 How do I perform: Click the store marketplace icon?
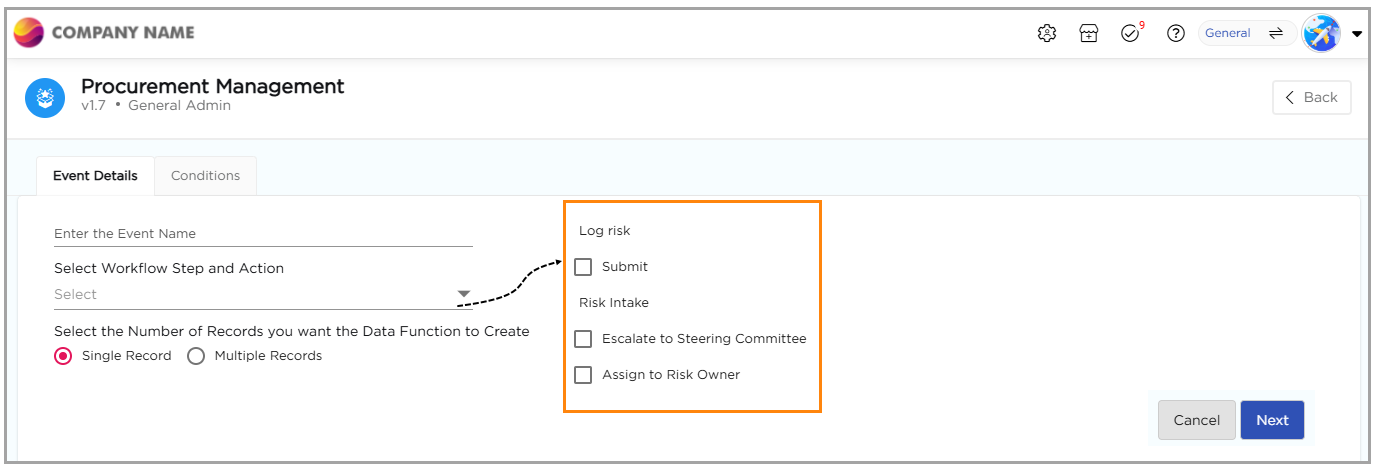pos(1089,33)
